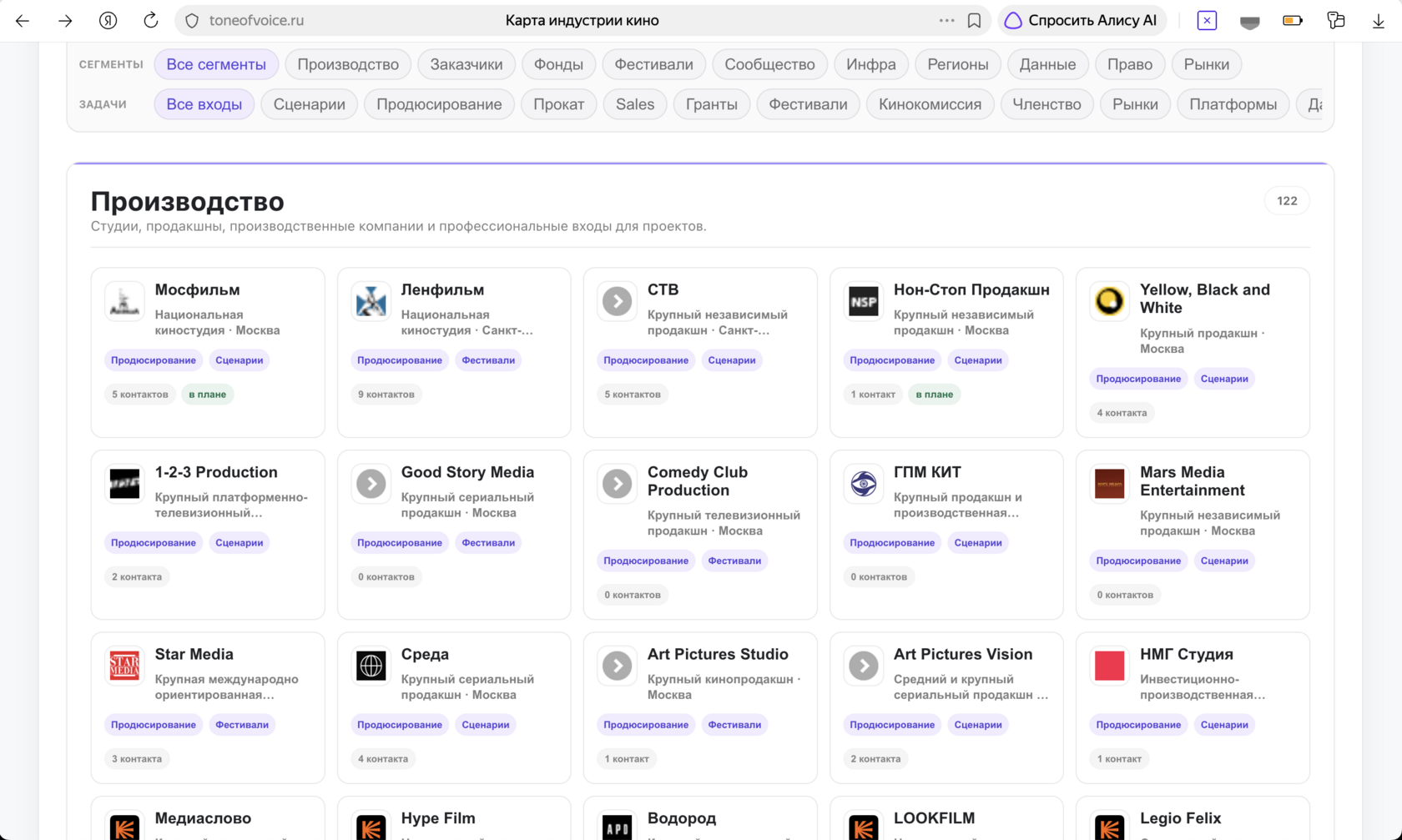Screen dimensions: 1402x840
Task: Filter segments by Сообщество
Action: (x=769, y=64)
